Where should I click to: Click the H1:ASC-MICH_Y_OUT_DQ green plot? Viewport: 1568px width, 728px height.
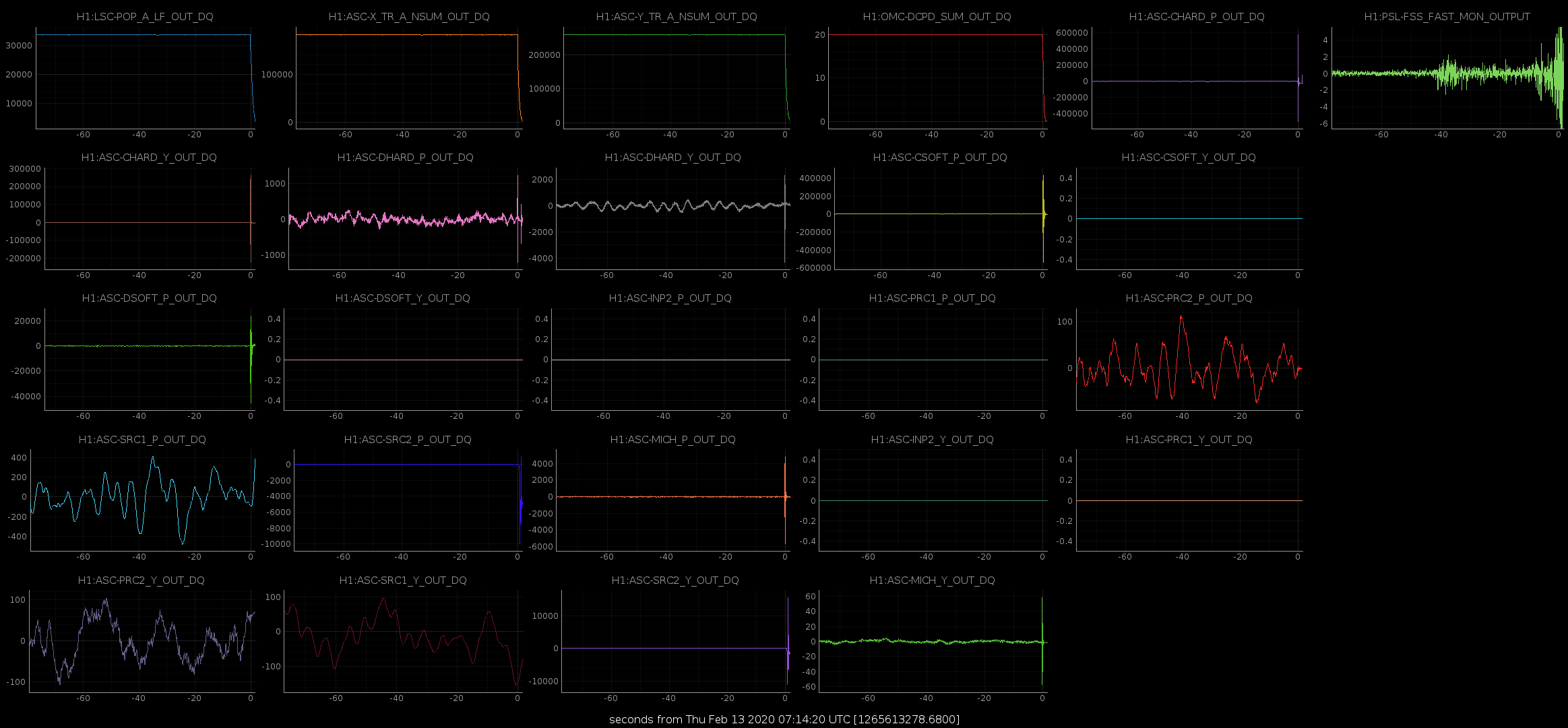[x=933, y=641]
